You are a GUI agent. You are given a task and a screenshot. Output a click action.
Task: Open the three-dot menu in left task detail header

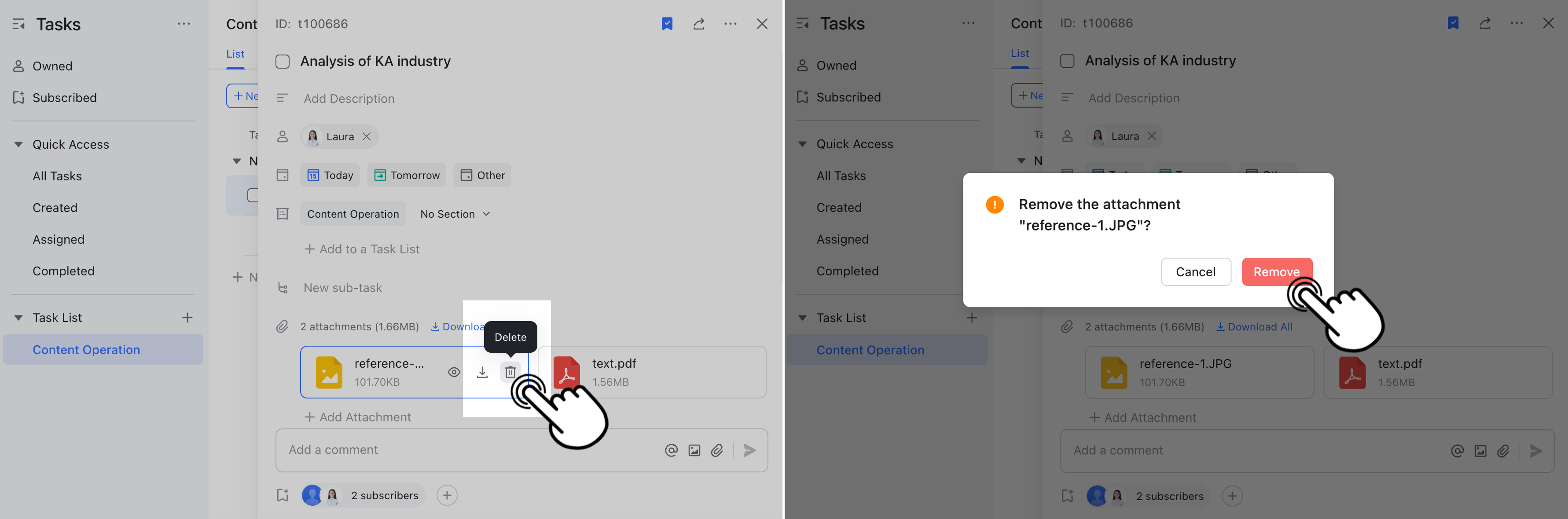(731, 24)
